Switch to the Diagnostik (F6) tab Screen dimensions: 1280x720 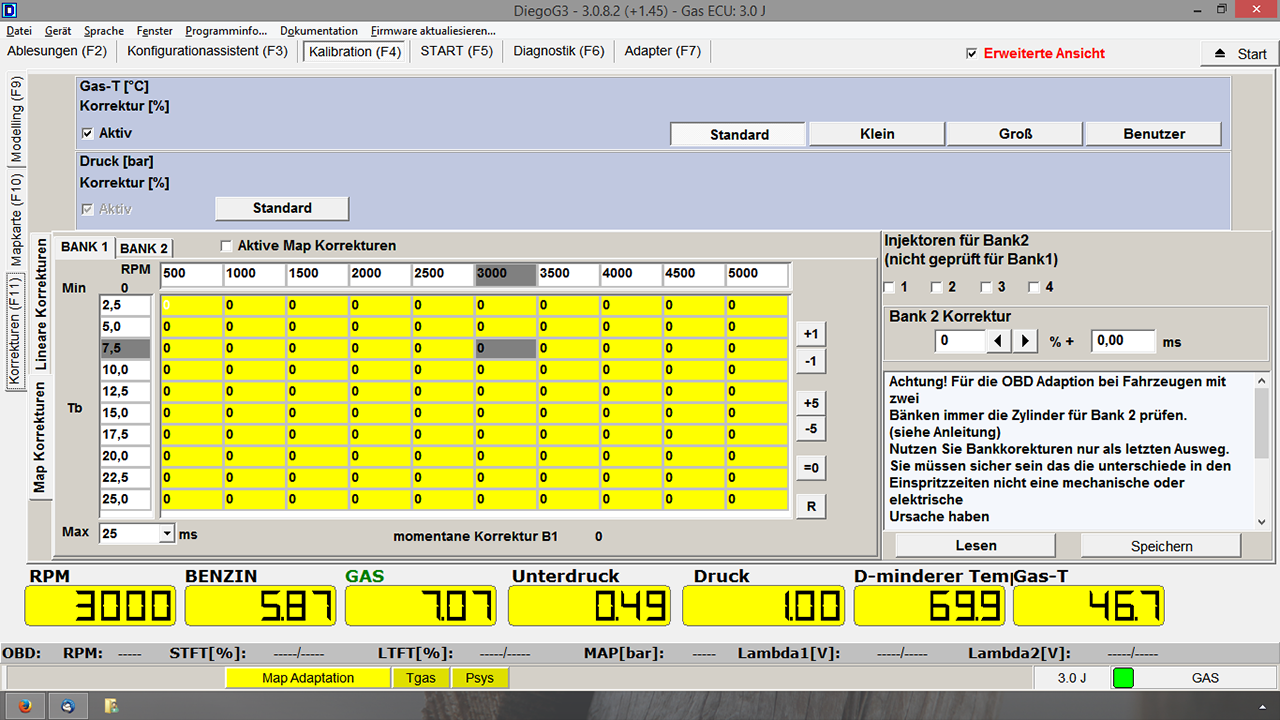559,51
